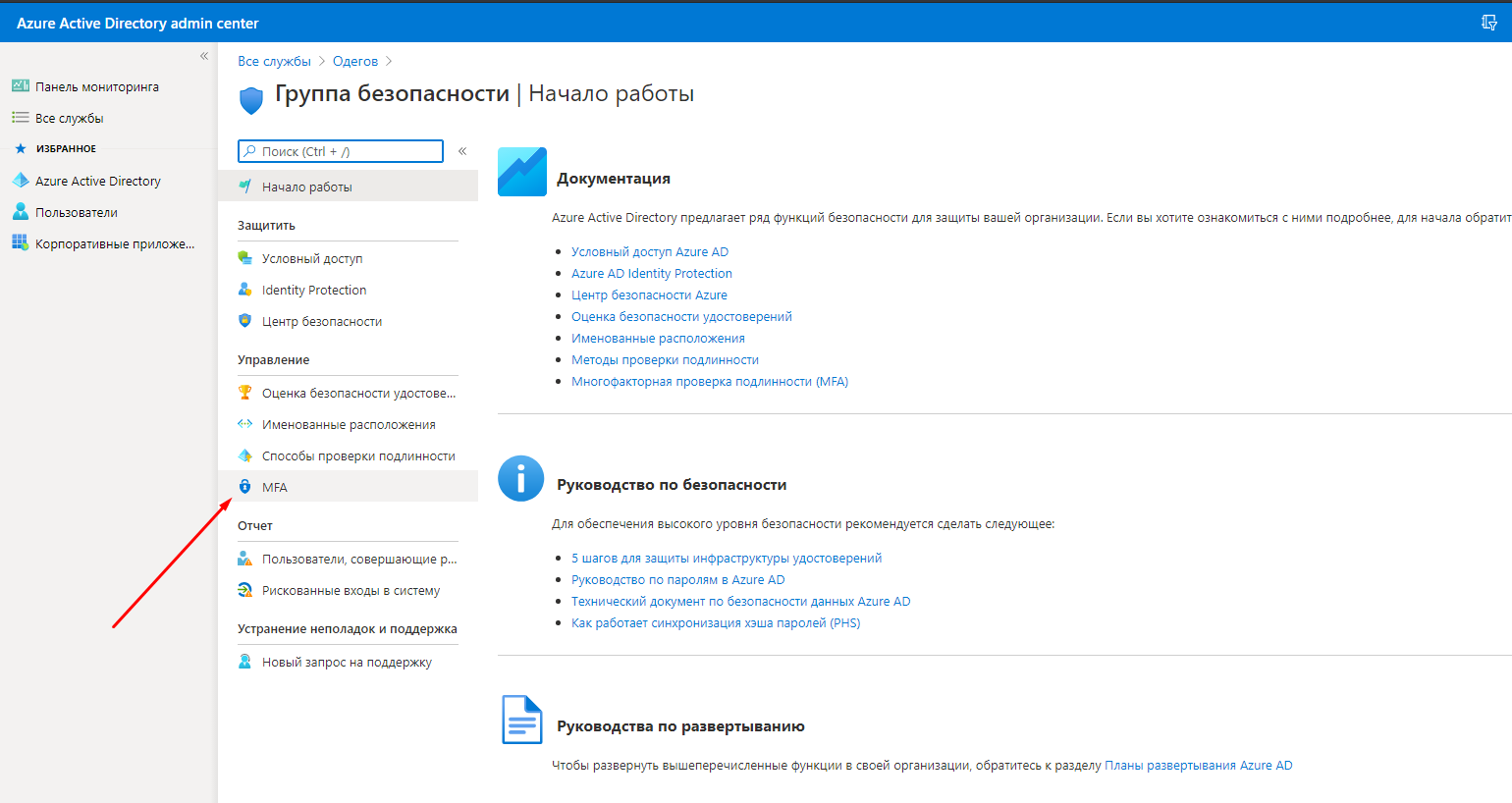
Task: Click Одегов breadcrumb link
Action: [355, 61]
